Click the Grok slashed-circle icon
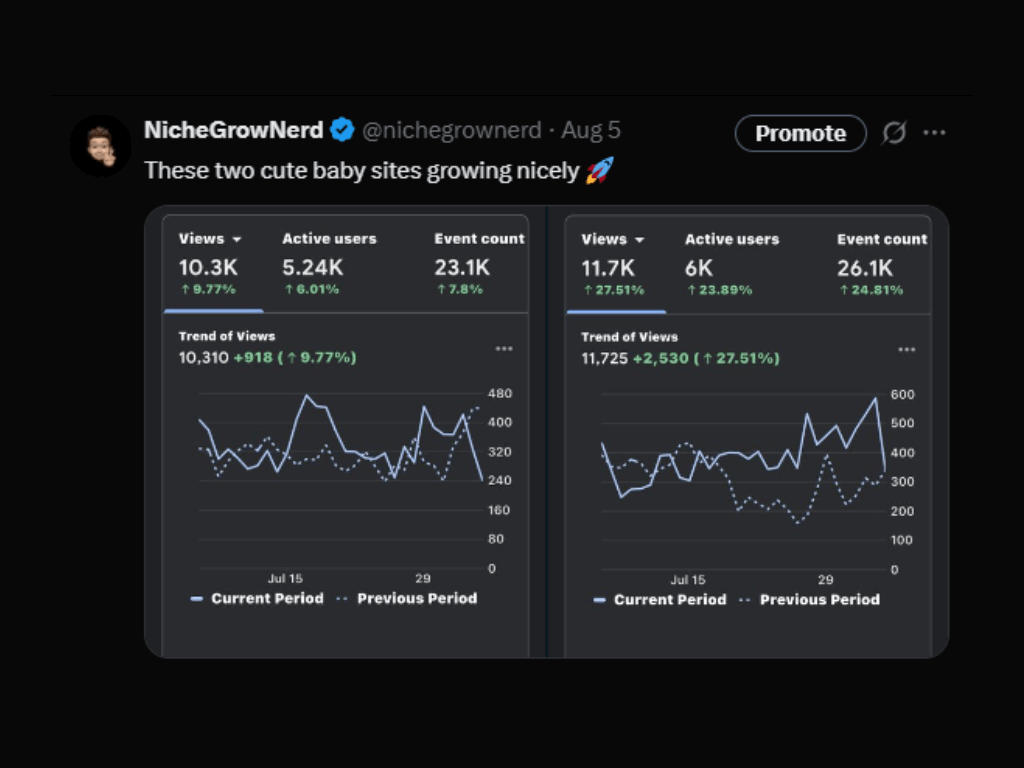 [894, 133]
